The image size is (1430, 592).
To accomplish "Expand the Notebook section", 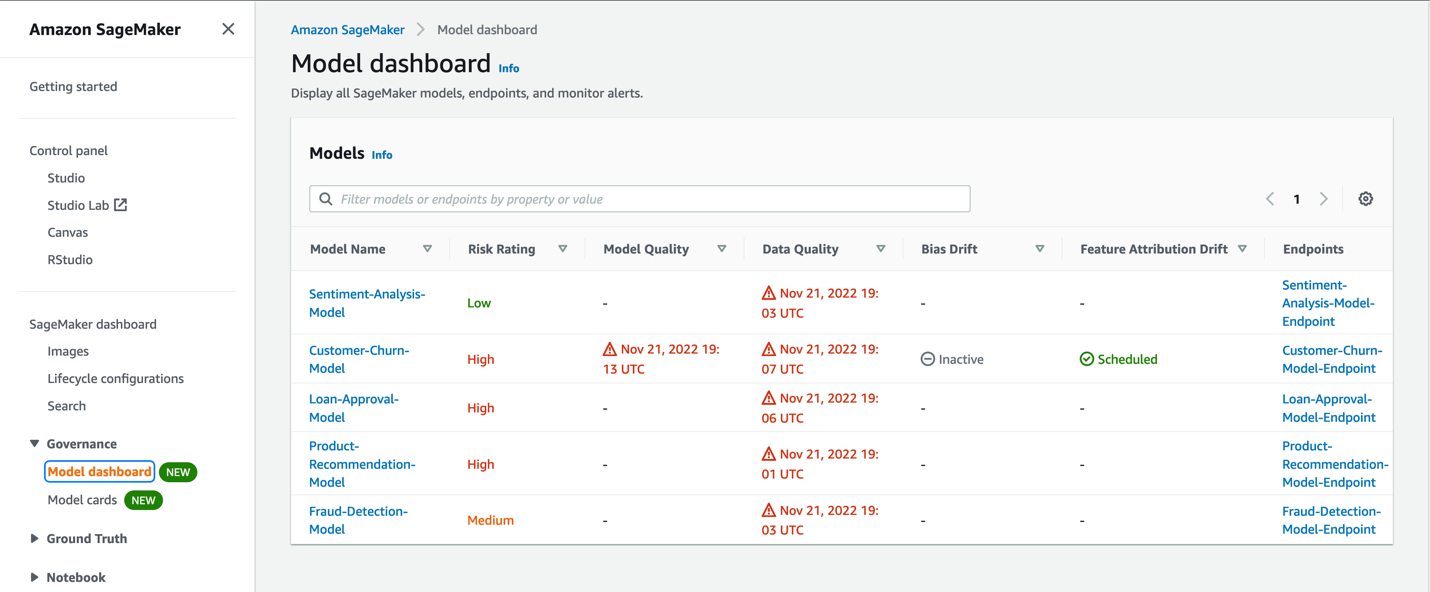I will click(x=35, y=578).
